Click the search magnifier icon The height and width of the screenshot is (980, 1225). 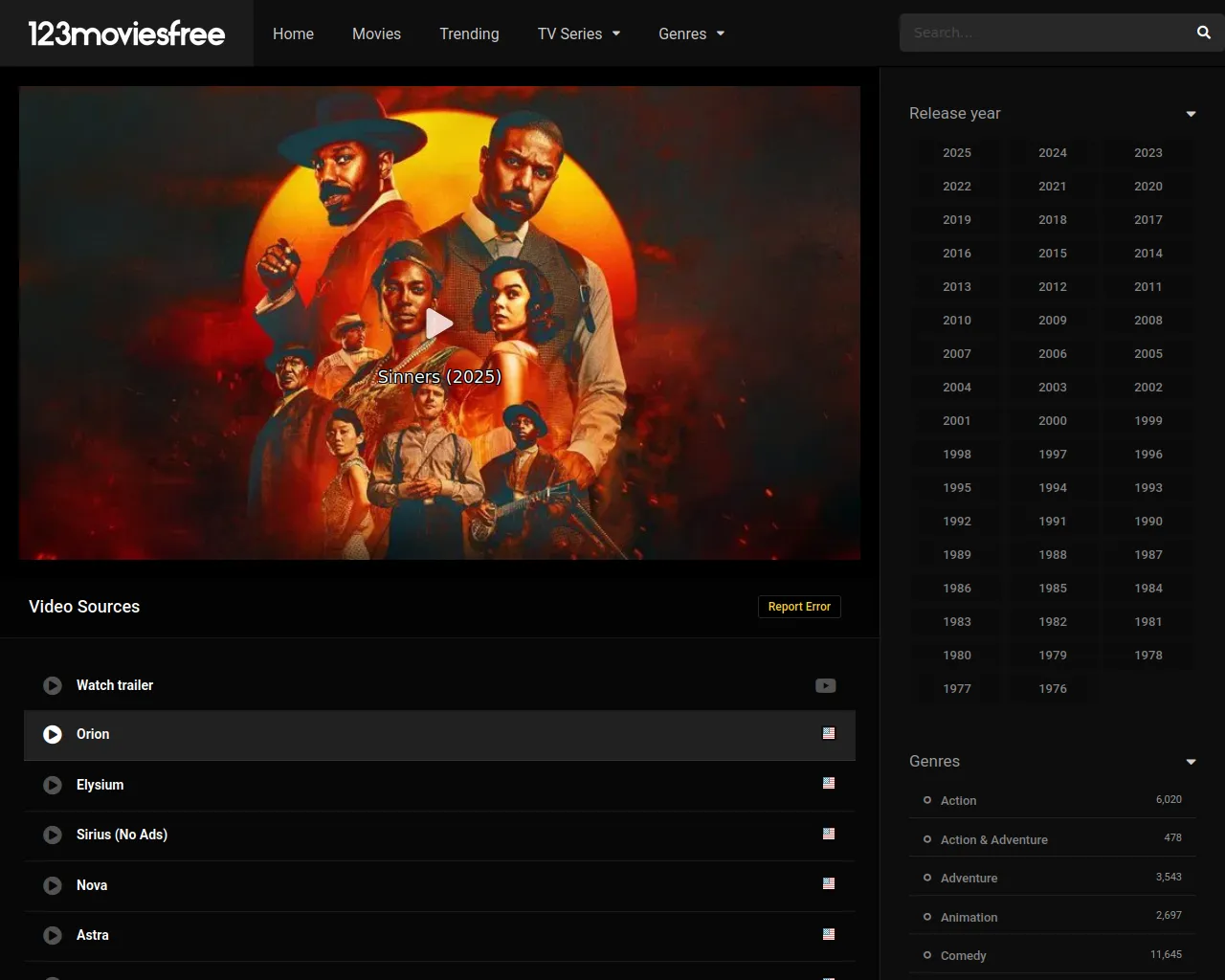point(1203,33)
